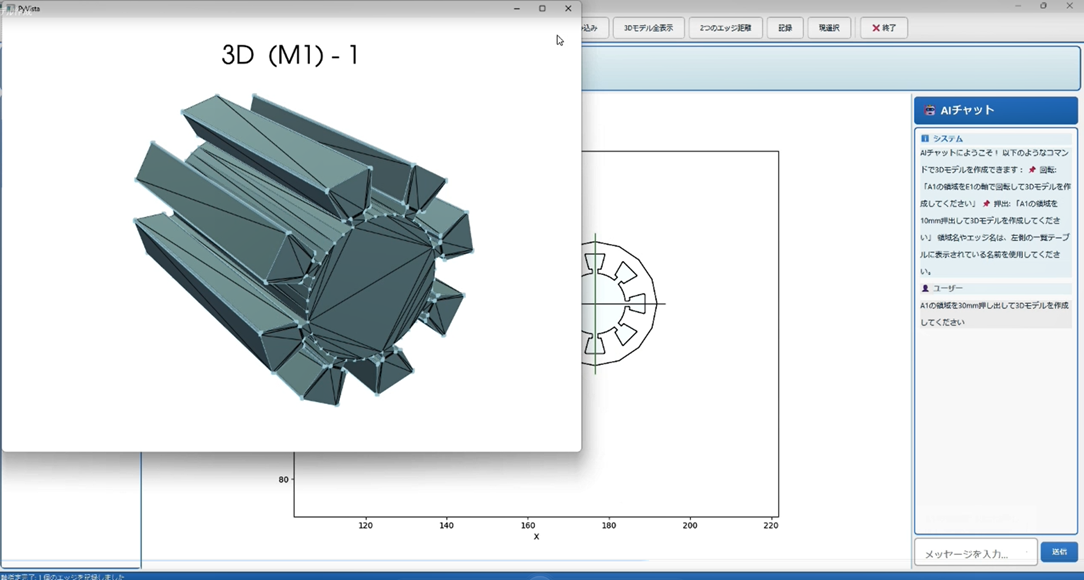Image resolution: width=1084 pixels, height=580 pixels.
Task: Click the red X 終了 exit button
Action: click(884, 28)
